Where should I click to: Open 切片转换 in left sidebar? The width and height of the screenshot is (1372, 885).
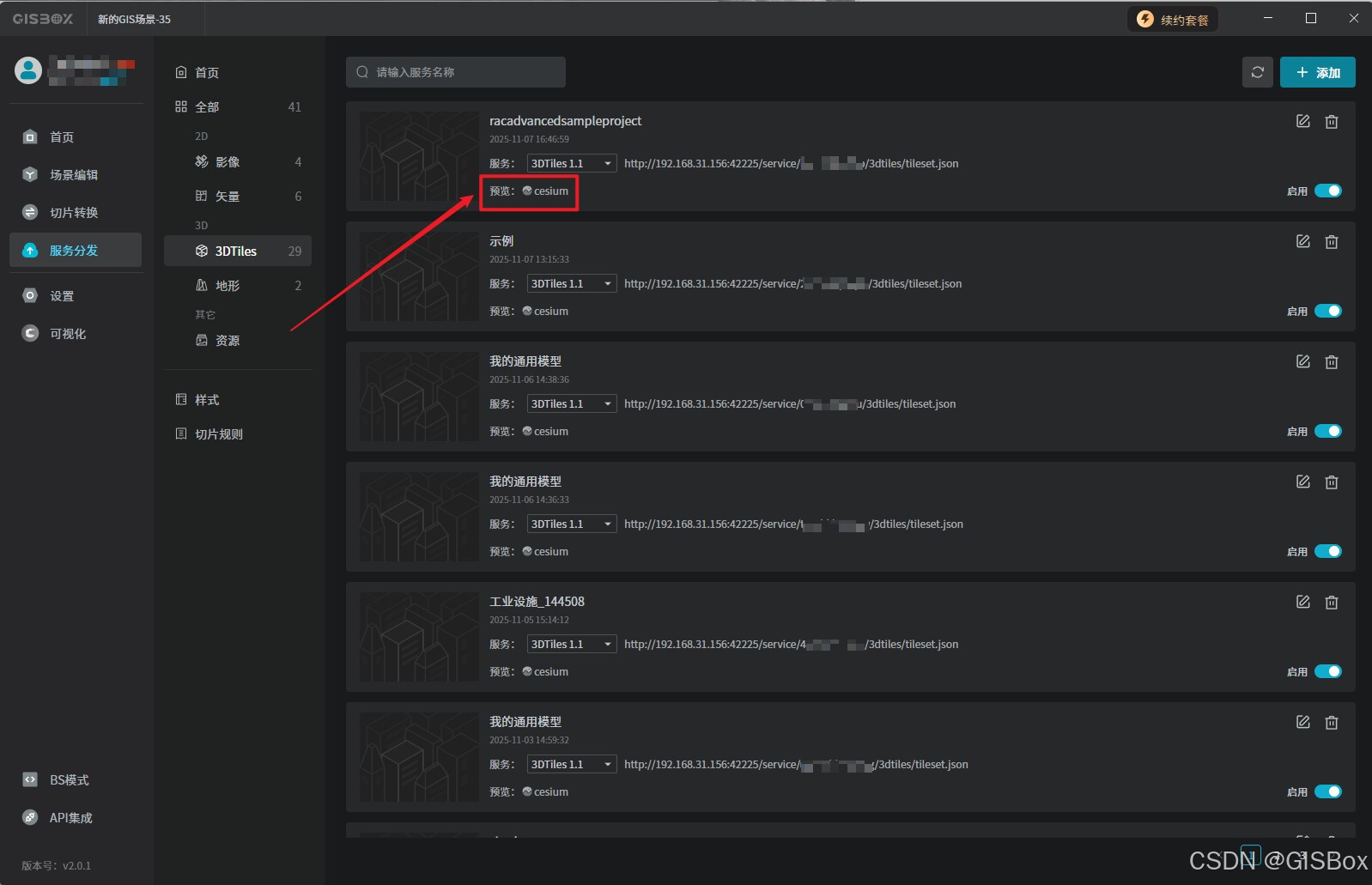[x=76, y=213]
